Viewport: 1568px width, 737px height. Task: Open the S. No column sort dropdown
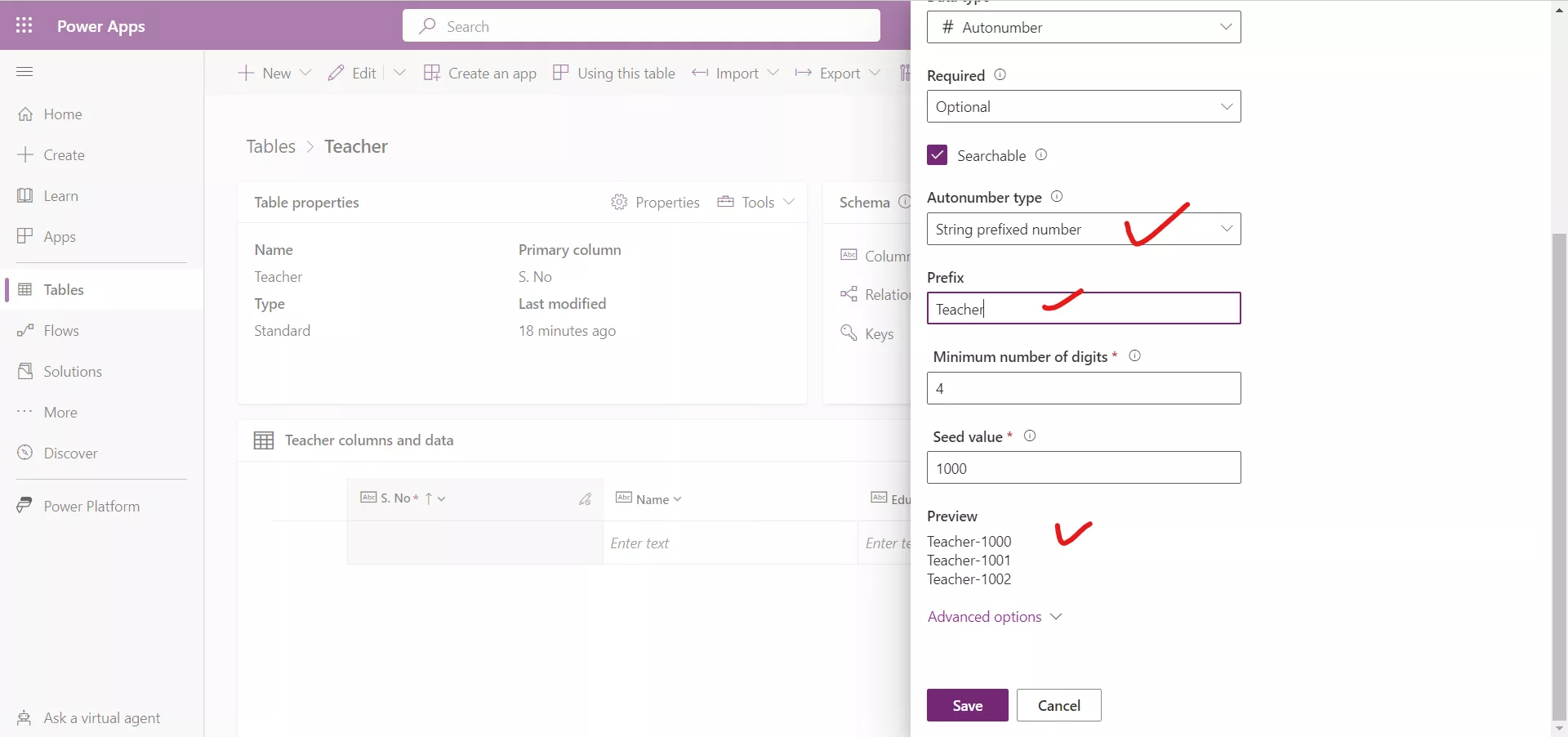coord(441,498)
